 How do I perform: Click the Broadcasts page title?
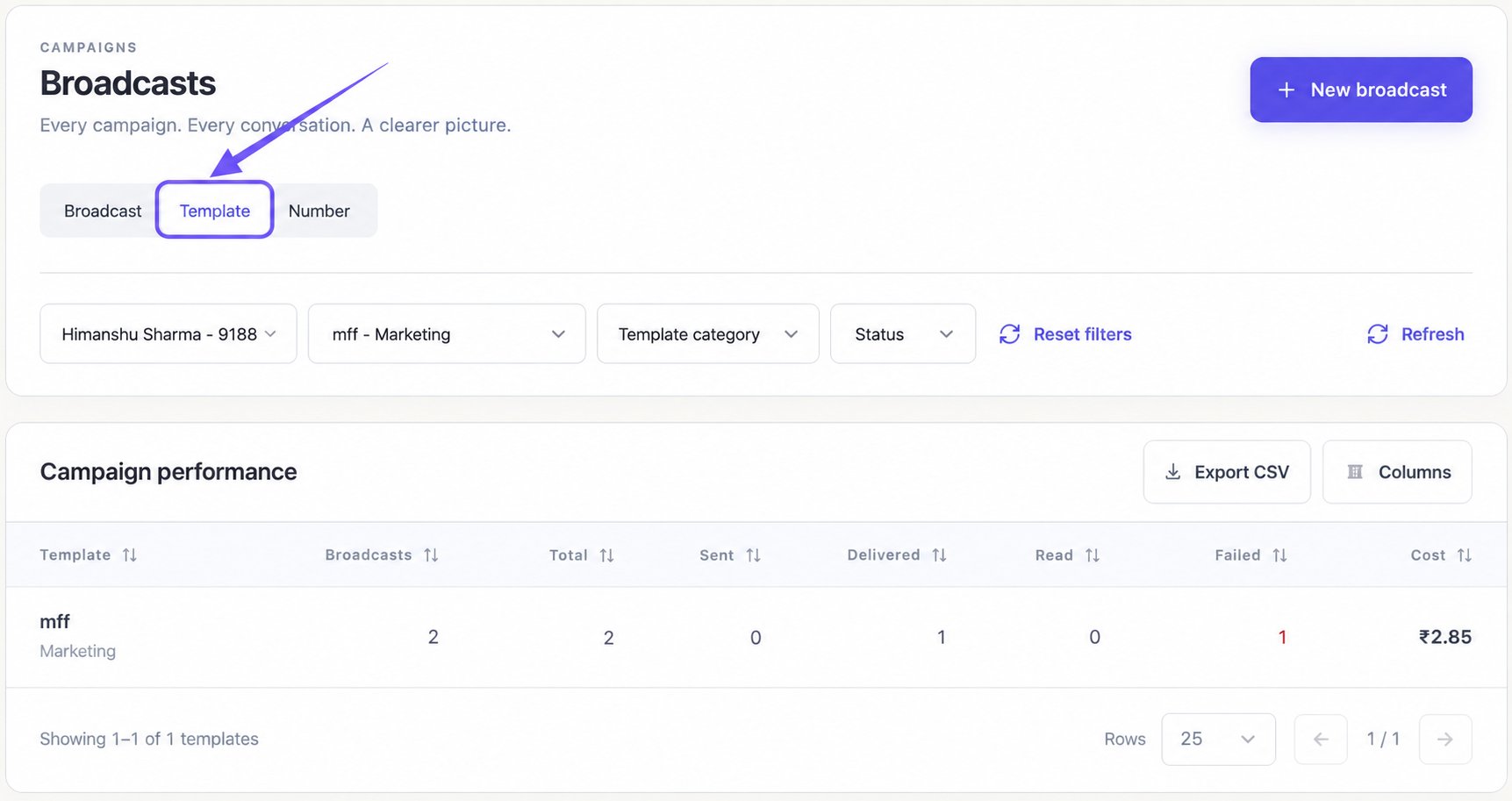[x=128, y=83]
